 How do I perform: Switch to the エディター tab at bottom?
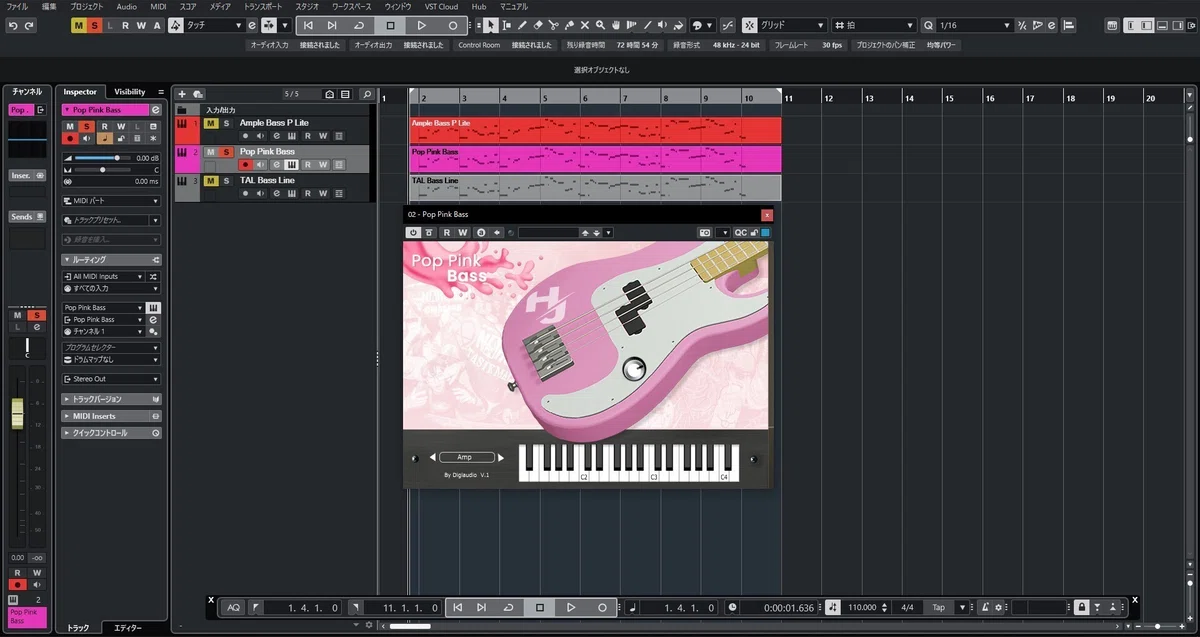(127, 628)
